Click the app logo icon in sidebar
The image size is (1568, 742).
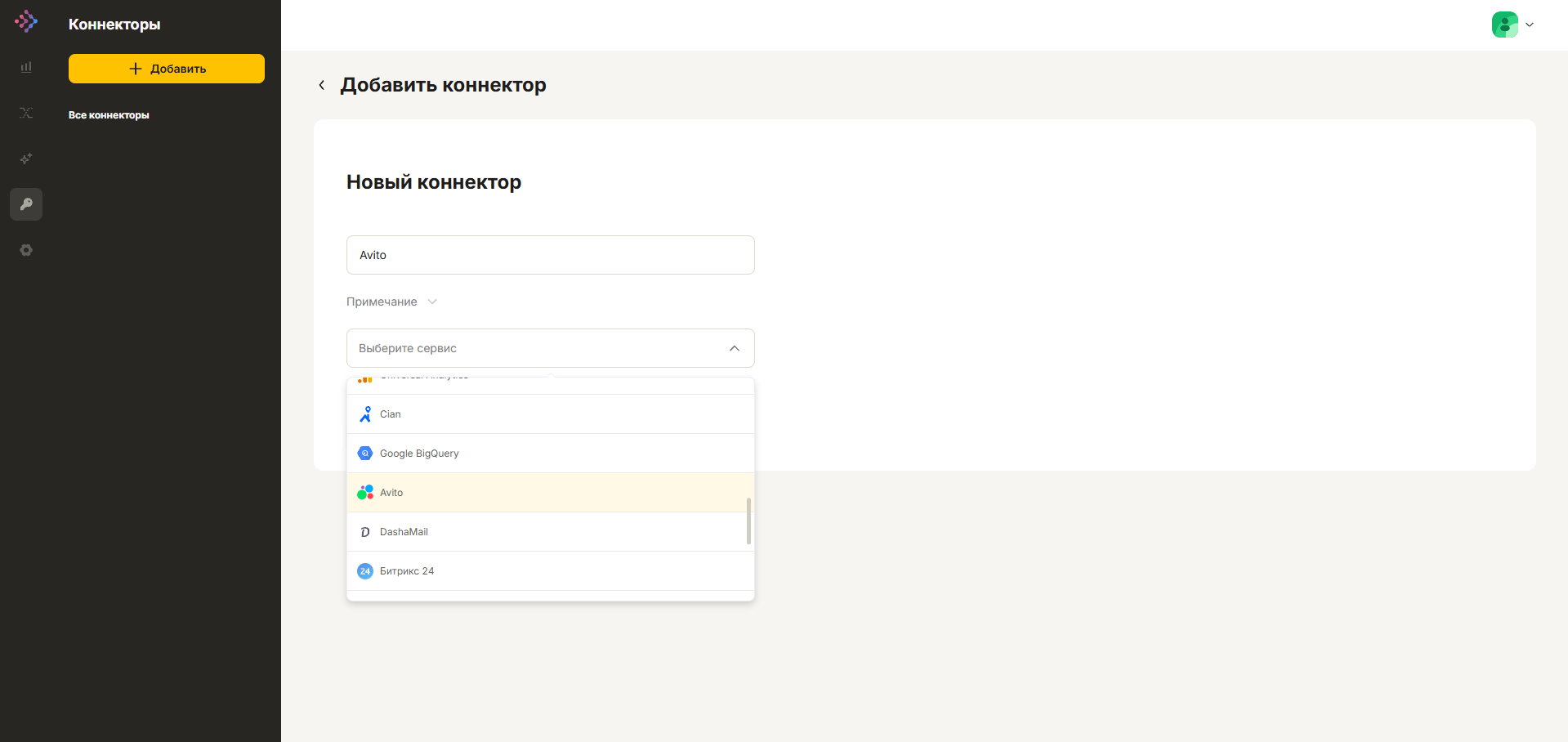[x=26, y=21]
